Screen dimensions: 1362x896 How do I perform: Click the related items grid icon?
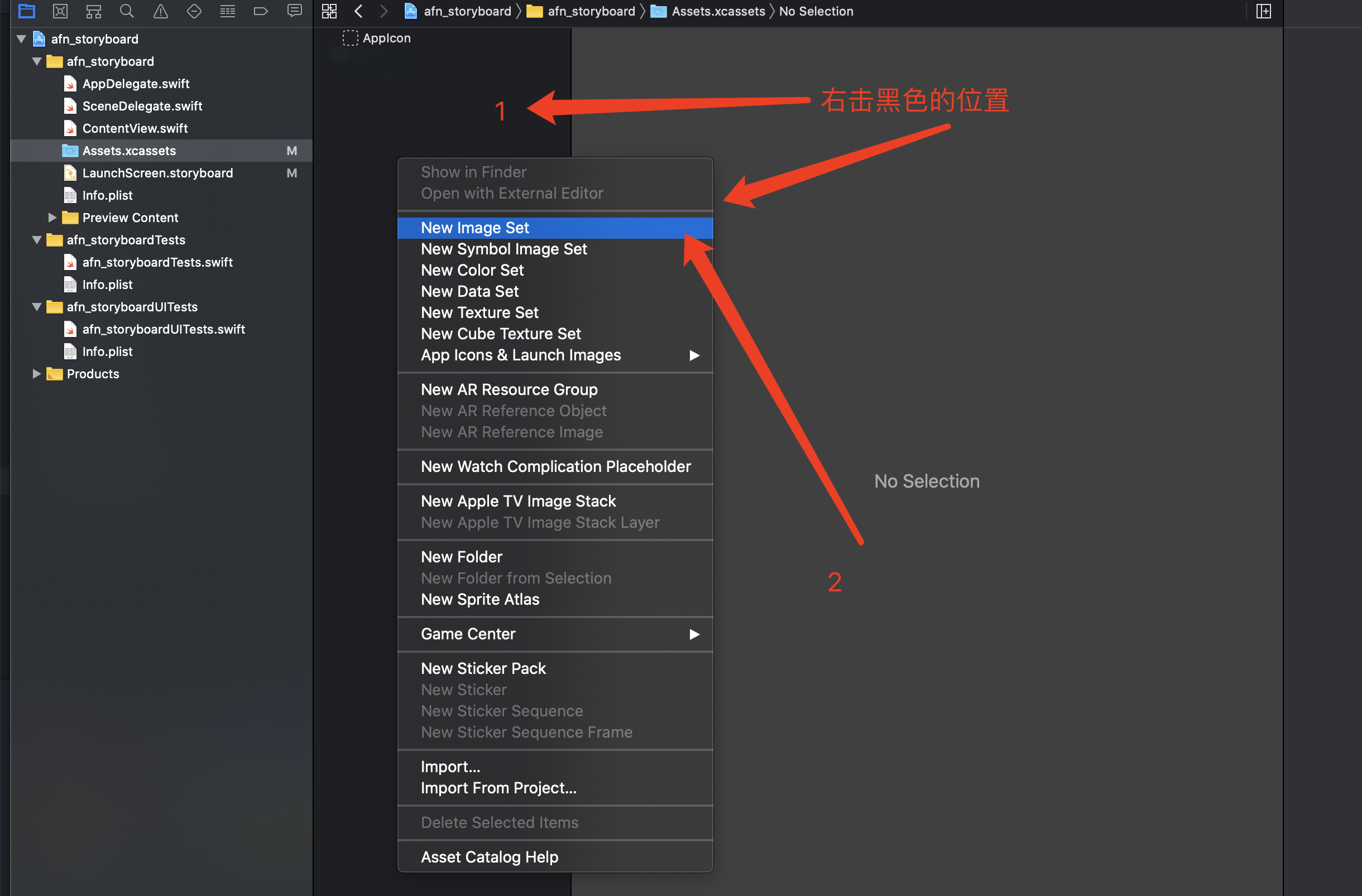[x=329, y=11]
